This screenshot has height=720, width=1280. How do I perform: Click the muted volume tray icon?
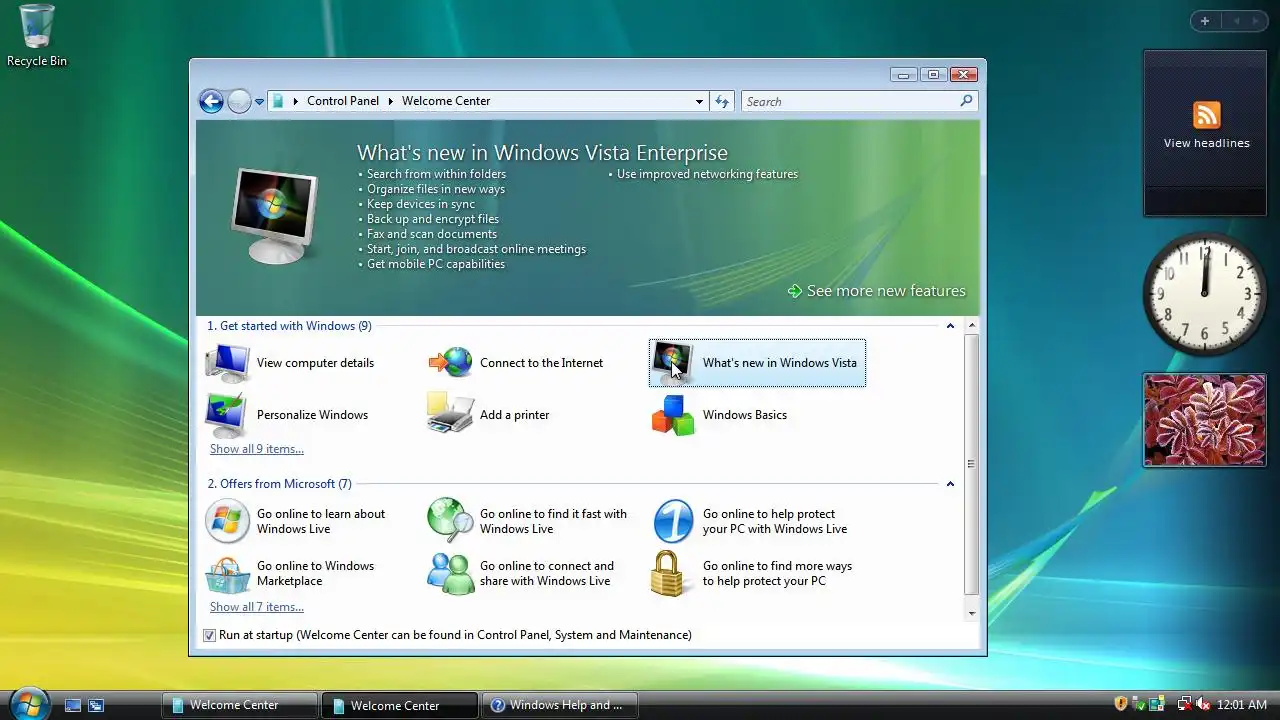pyautogui.click(x=1203, y=704)
